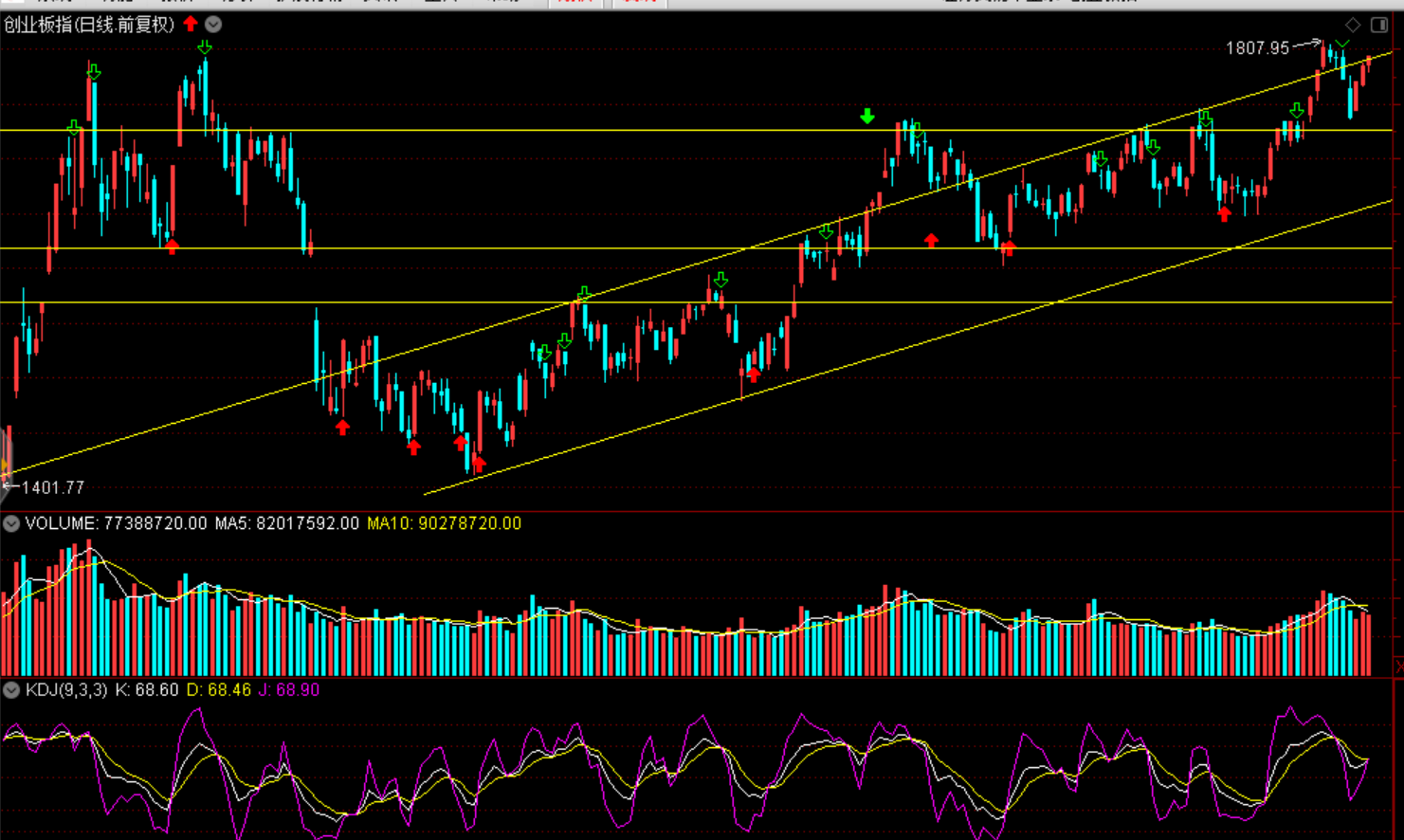Screen dimensions: 1404x840
Task: Click the solid green down arrow marker
Action: click(867, 117)
